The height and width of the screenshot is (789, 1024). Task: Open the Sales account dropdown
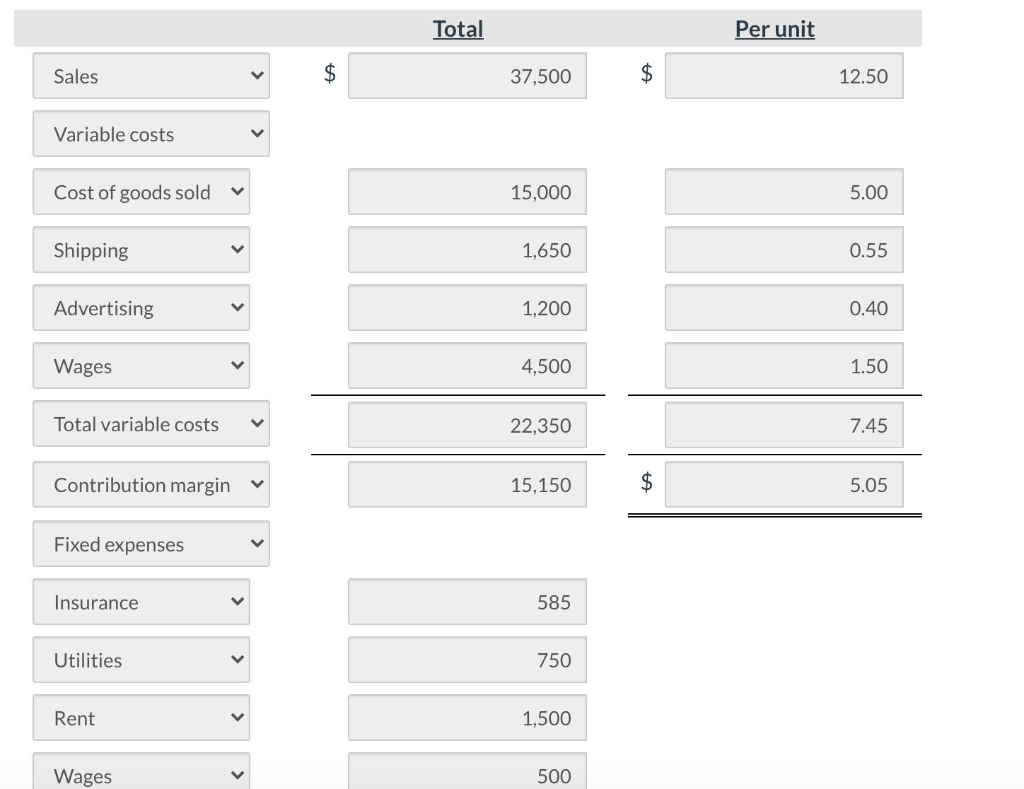click(150, 75)
